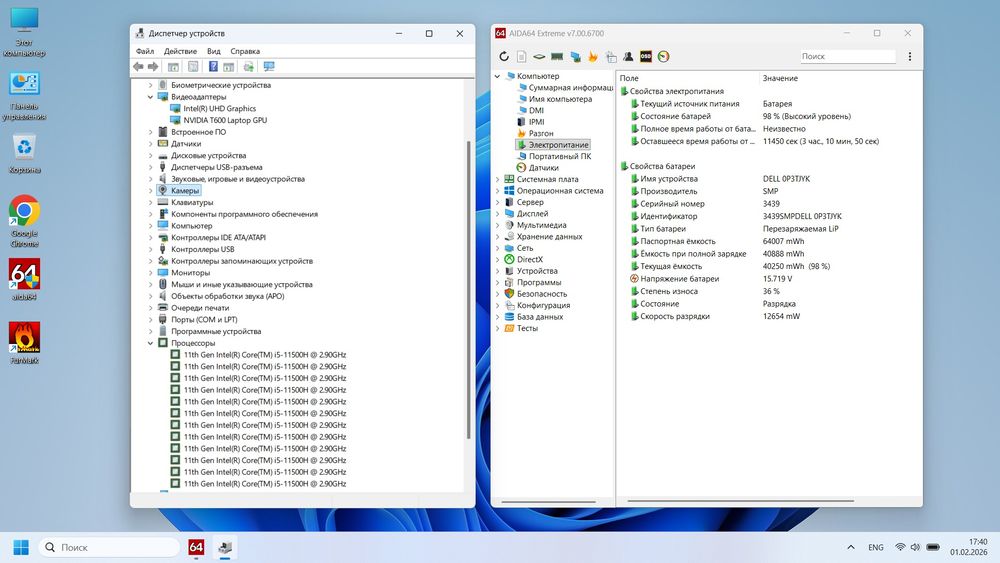The height and width of the screenshot is (563, 1000).
Task: Click the Степень износа row in AIDA64
Action: [x=770, y=291]
